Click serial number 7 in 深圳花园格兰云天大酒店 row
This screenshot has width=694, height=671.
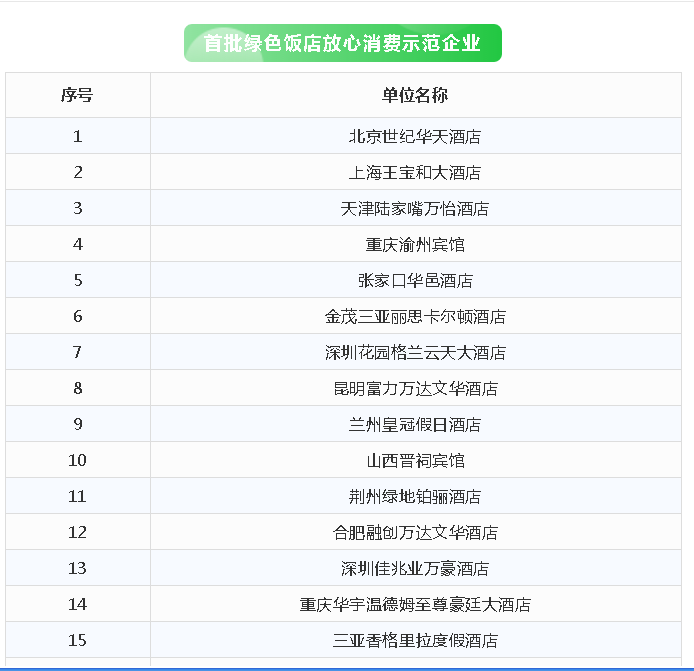[x=77, y=353]
